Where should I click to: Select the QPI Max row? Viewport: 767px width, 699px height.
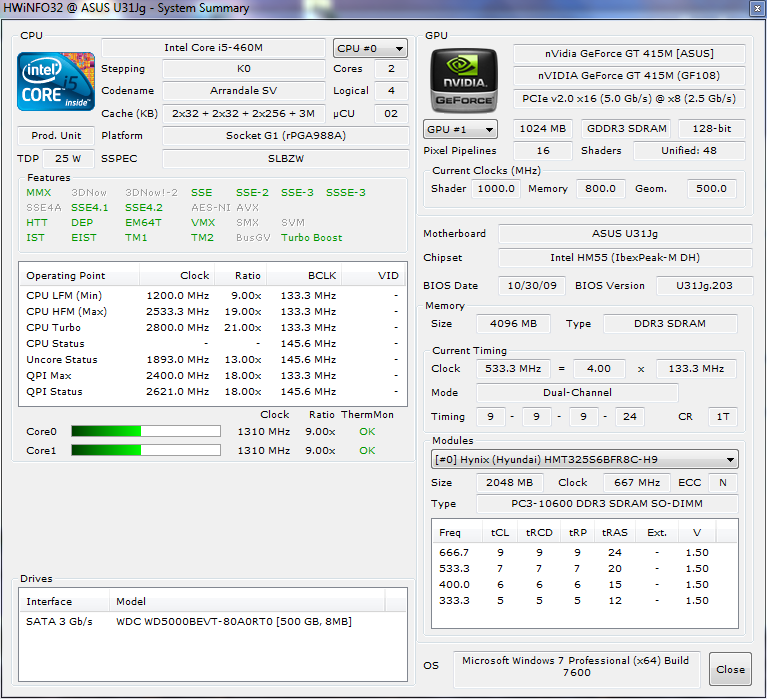click(213, 376)
